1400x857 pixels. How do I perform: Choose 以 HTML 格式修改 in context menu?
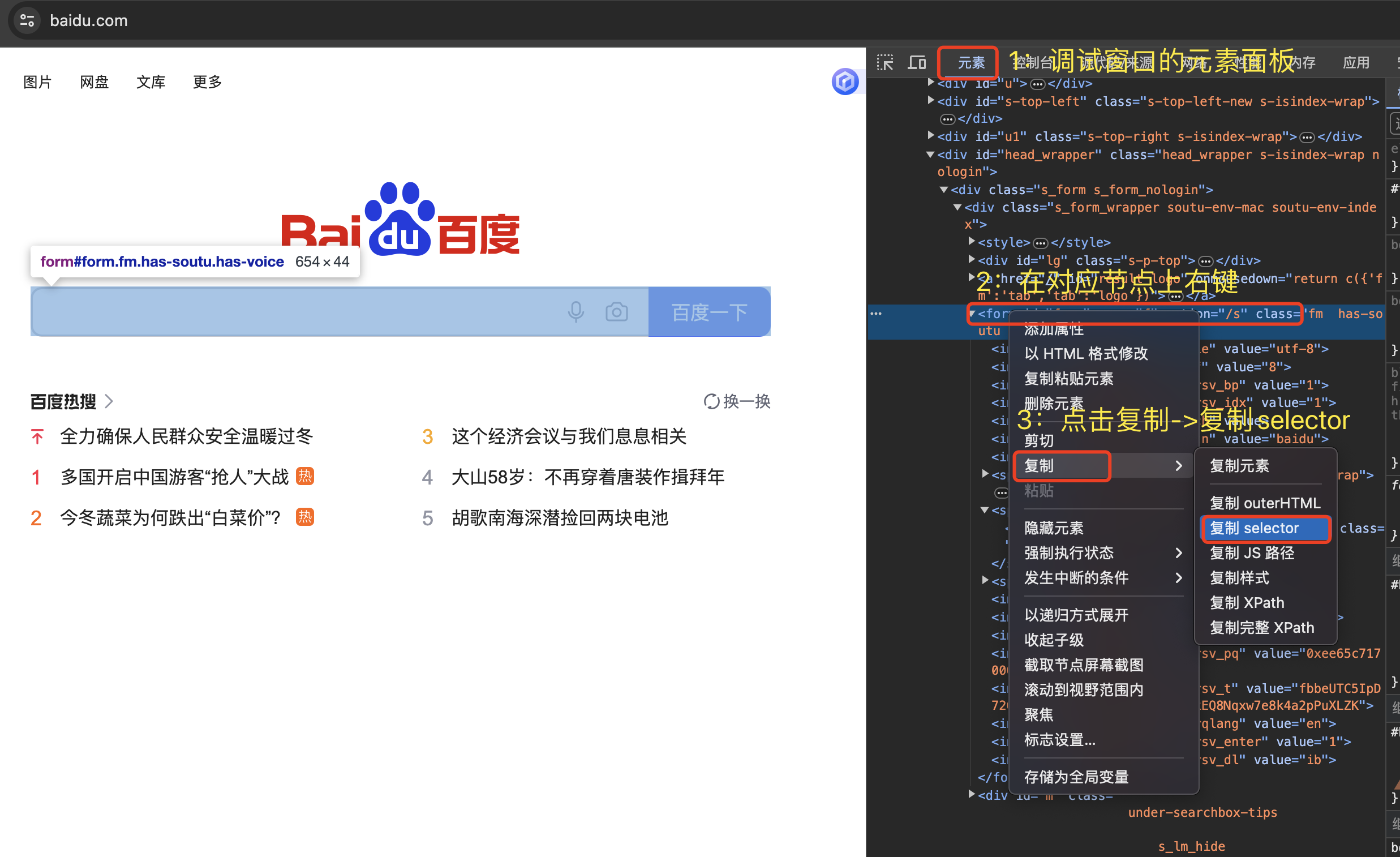[x=1103, y=353]
